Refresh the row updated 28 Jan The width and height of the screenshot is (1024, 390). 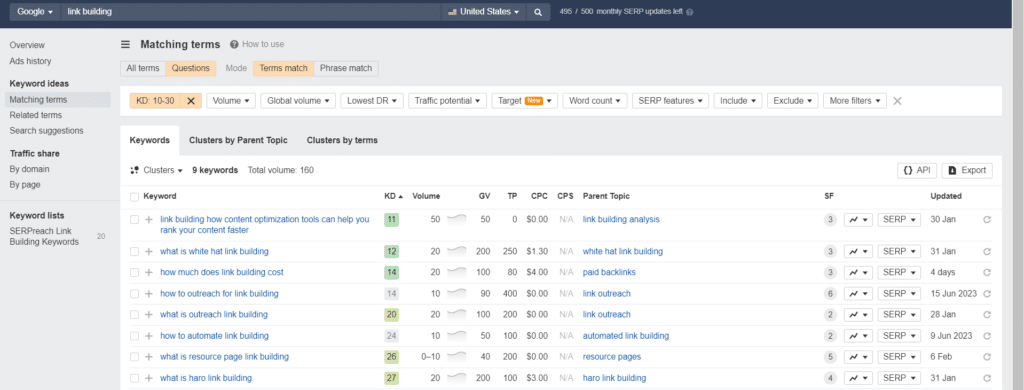click(x=987, y=315)
